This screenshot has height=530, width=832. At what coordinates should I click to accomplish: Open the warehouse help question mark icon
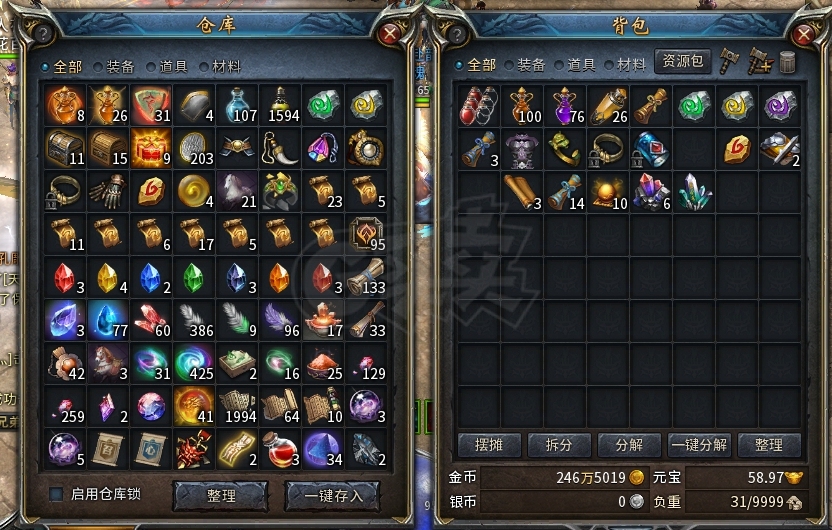43,35
